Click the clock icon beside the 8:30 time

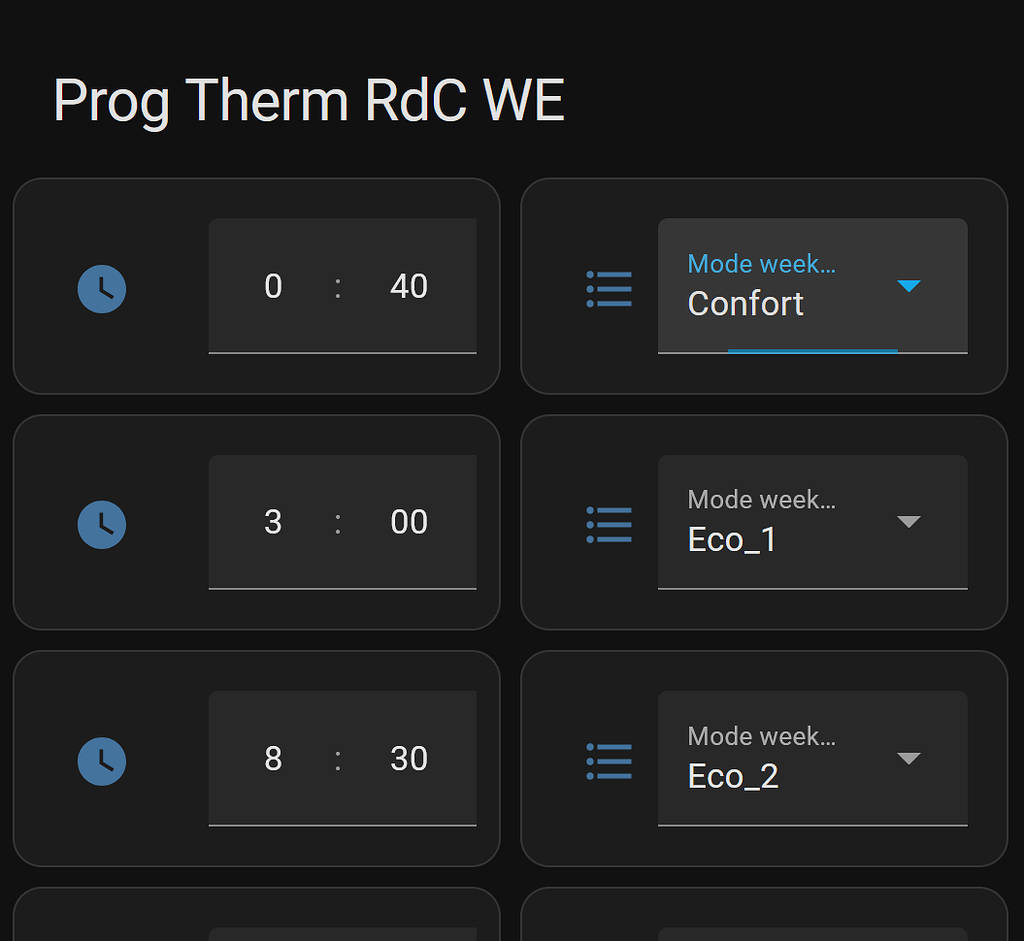click(x=101, y=760)
